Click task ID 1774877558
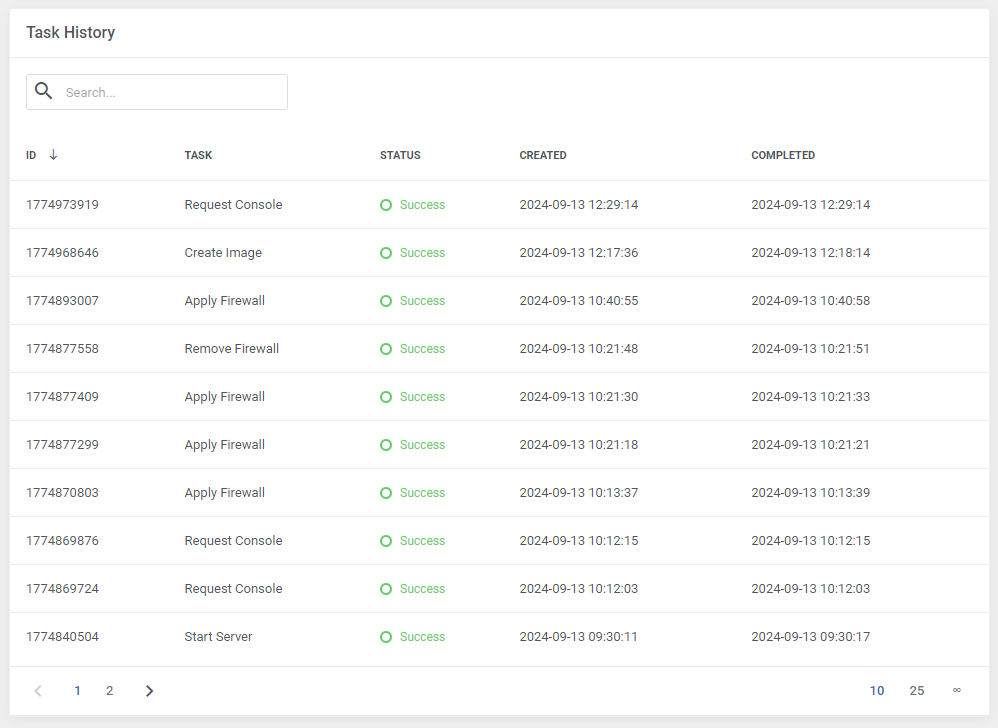 pos(62,349)
